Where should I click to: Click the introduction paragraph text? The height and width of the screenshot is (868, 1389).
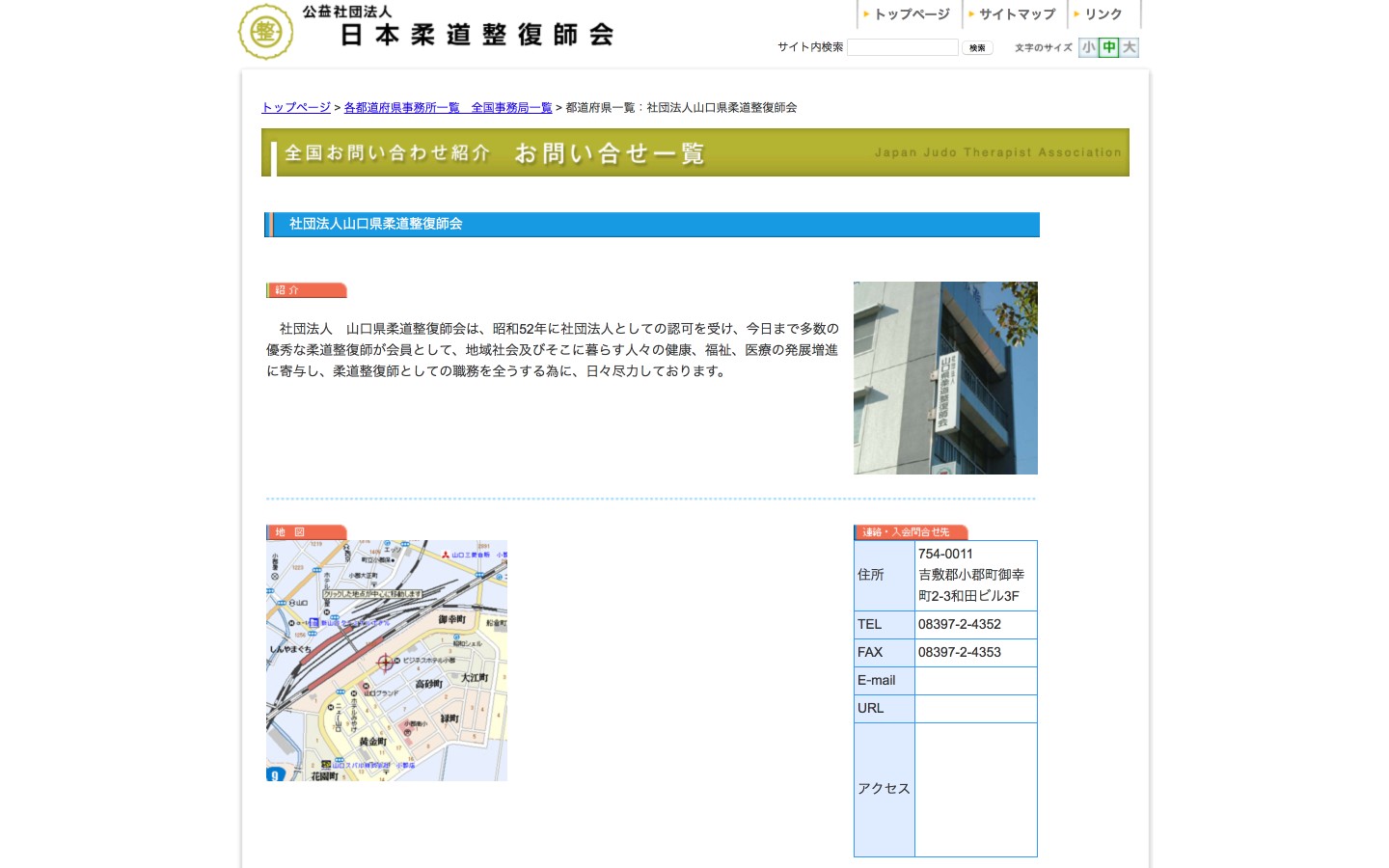coord(553,350)
